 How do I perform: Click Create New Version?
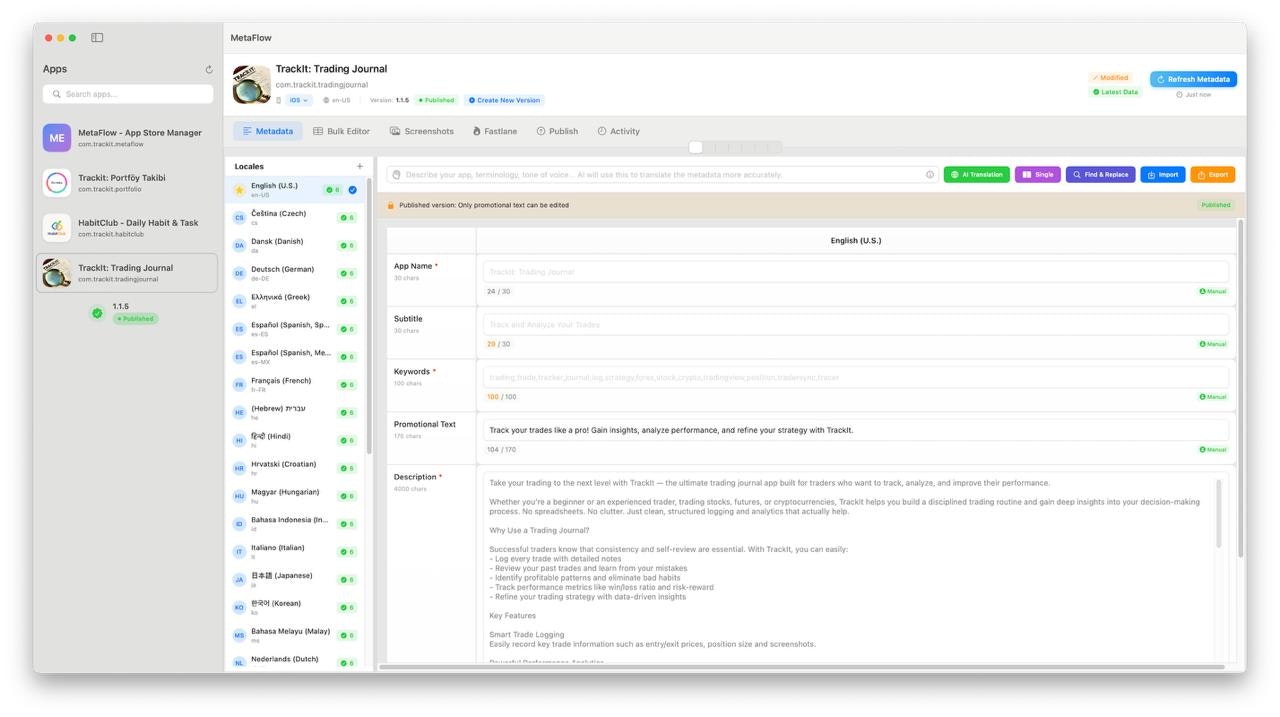click(503, 100)
